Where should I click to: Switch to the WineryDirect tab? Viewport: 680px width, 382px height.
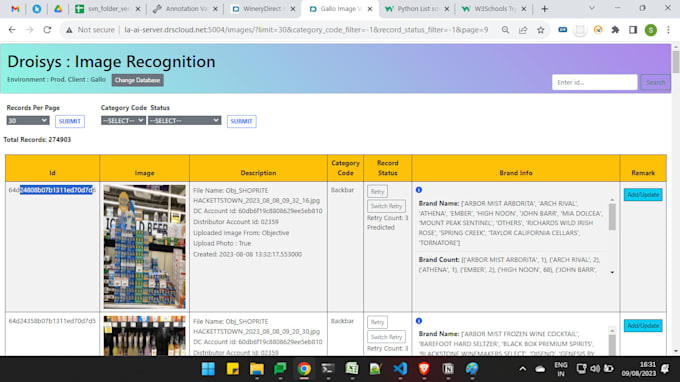click(263, 9)
